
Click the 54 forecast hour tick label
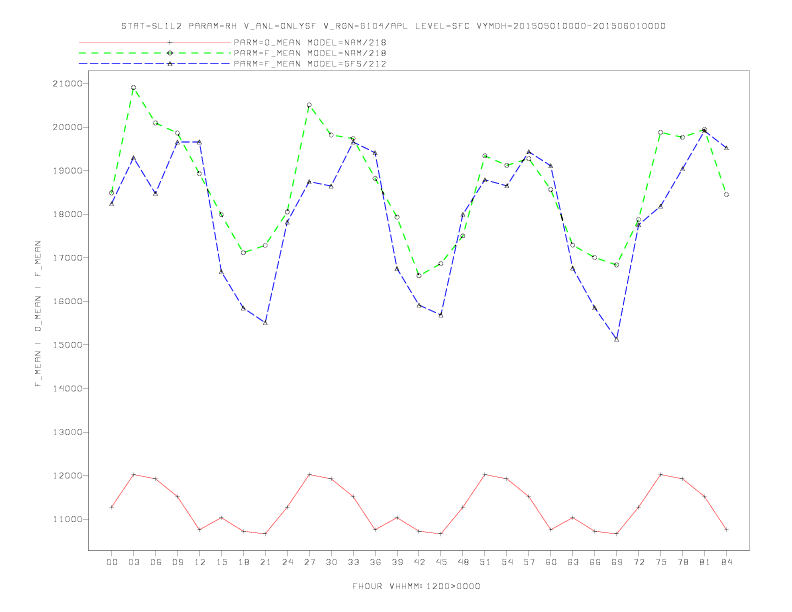[x=507, y=562]
